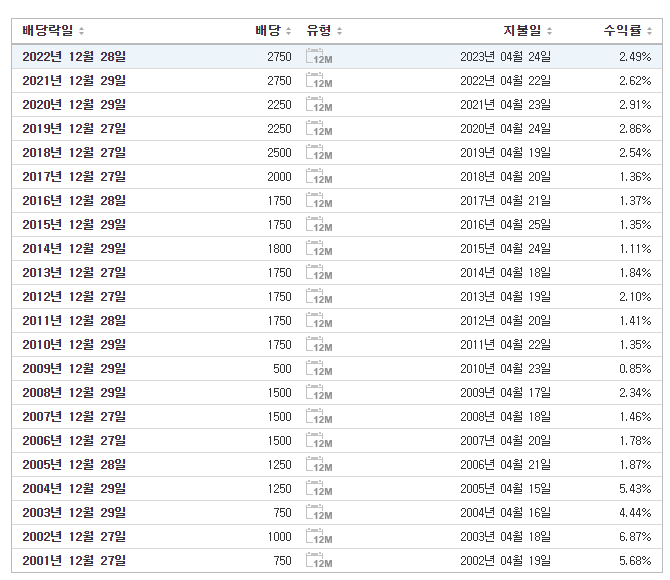The height and width of the screenshot is (580, 670).
Task: Click the 12M calendar icon in 2014년 12월 29일 row
Action: click(319, 249)
